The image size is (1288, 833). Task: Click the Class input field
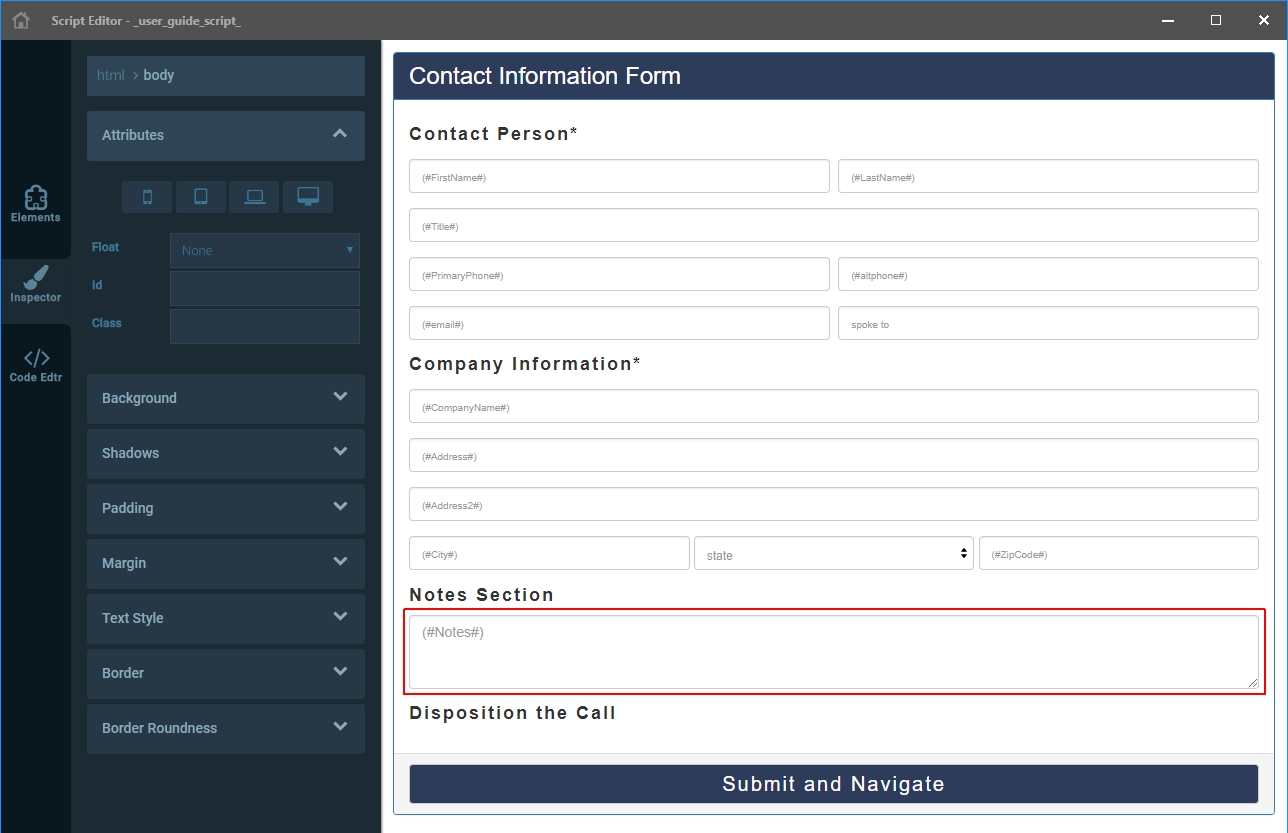(x=265, y=326)
